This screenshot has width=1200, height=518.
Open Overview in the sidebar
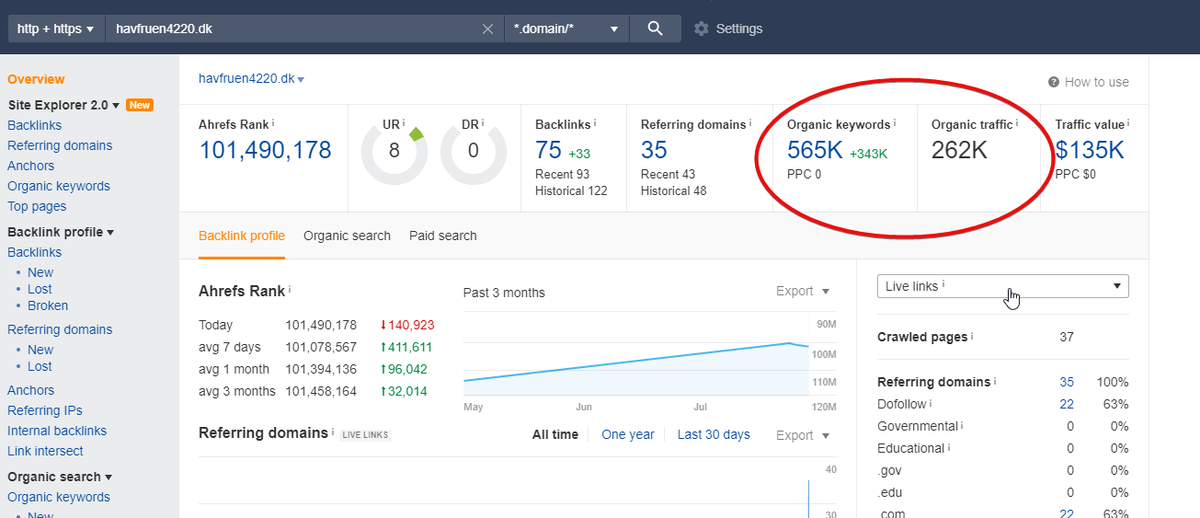coord(36,79)
